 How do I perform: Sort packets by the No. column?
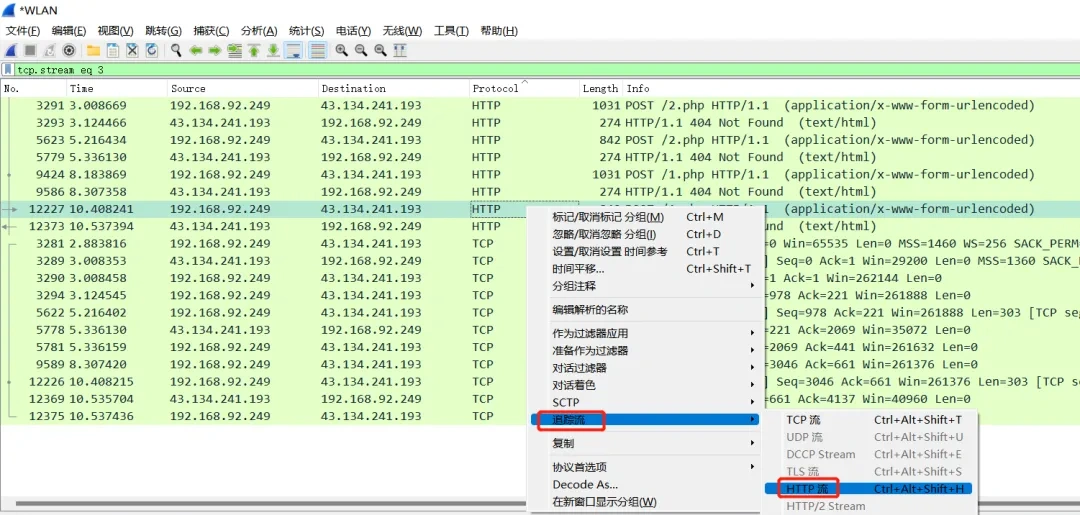(34, 88)
